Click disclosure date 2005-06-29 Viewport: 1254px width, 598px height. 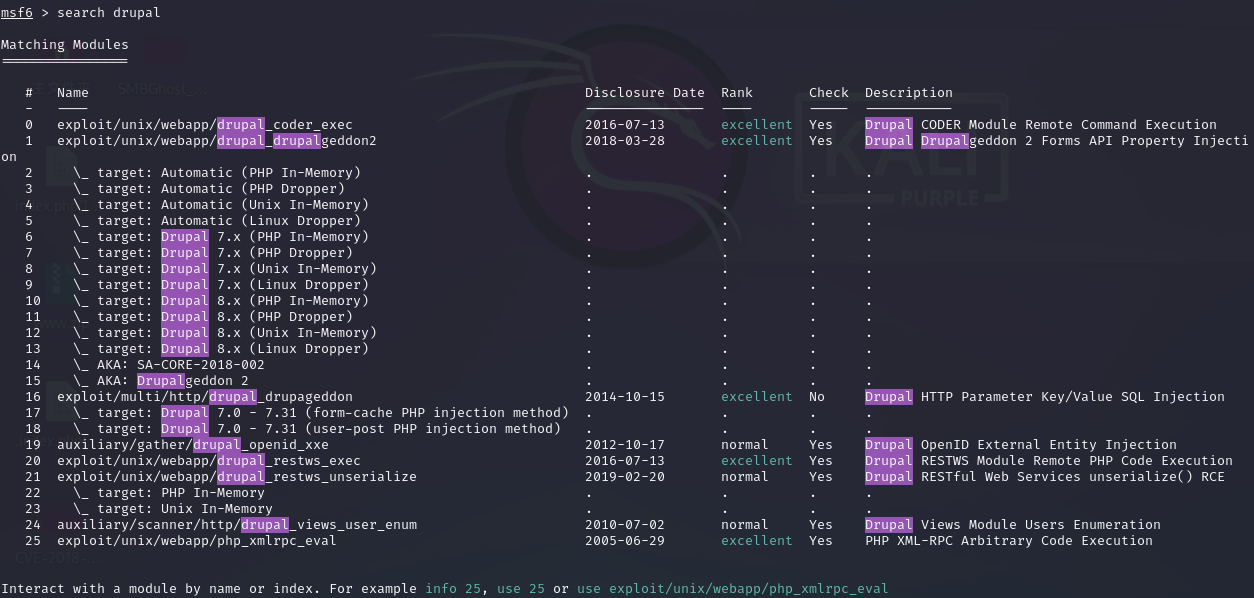coord(625,541)
